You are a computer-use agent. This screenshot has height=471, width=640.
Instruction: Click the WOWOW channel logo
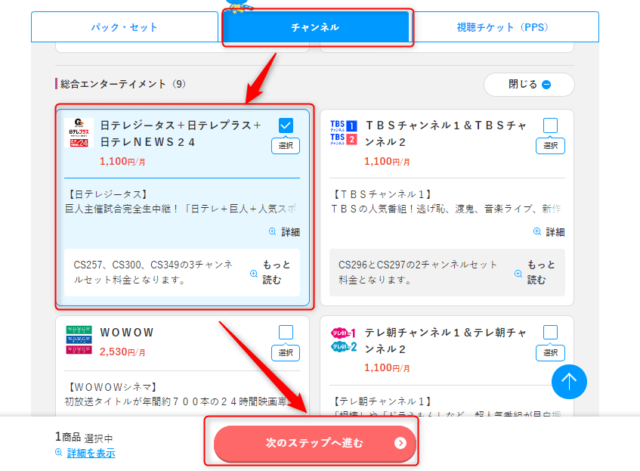pyautogui.click(x=79, y=340)
